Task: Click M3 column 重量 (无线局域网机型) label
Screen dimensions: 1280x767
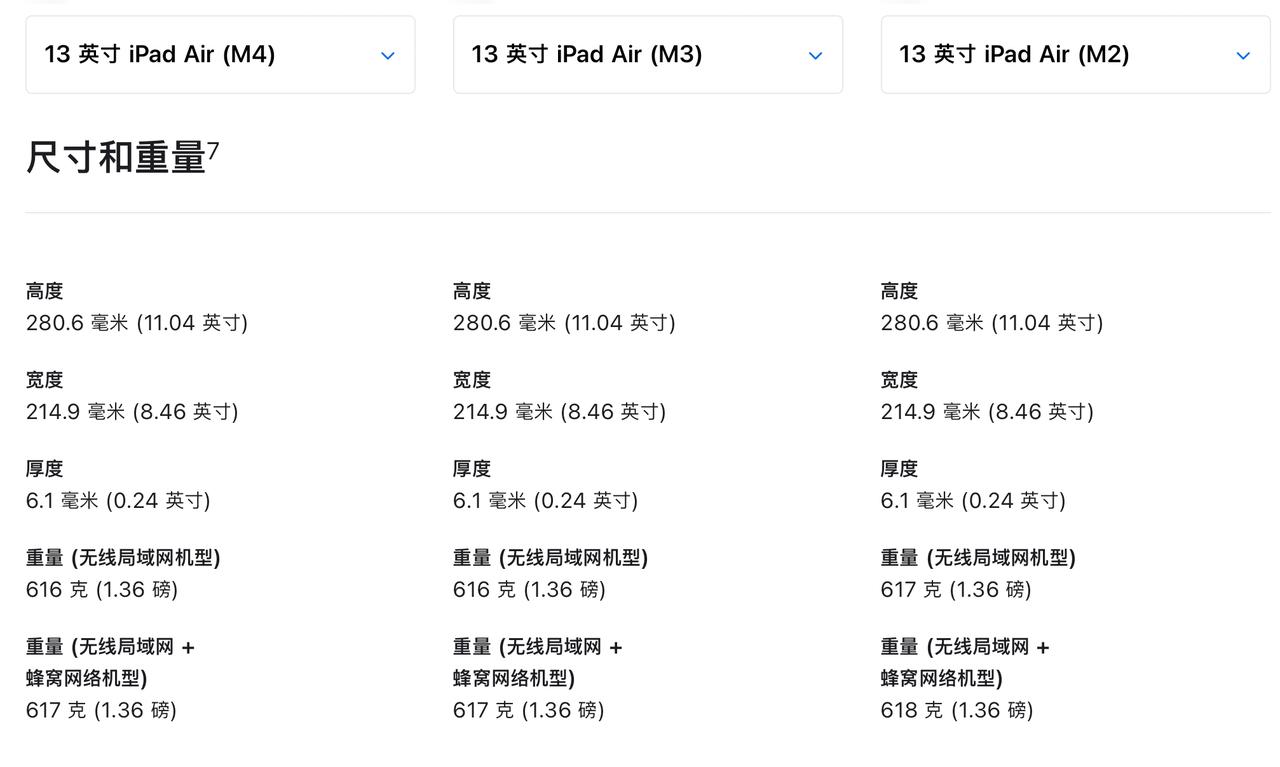Action: pos(550,558)
